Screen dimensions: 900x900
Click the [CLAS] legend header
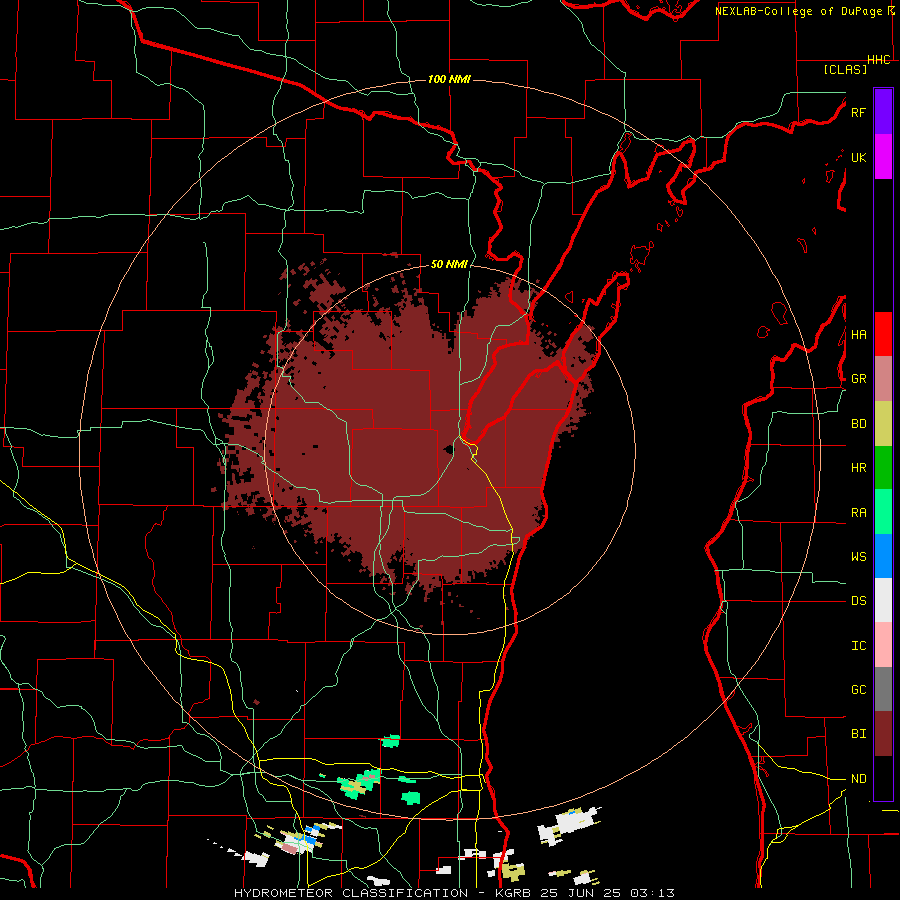pyautogui.click(x=845, y=69)
